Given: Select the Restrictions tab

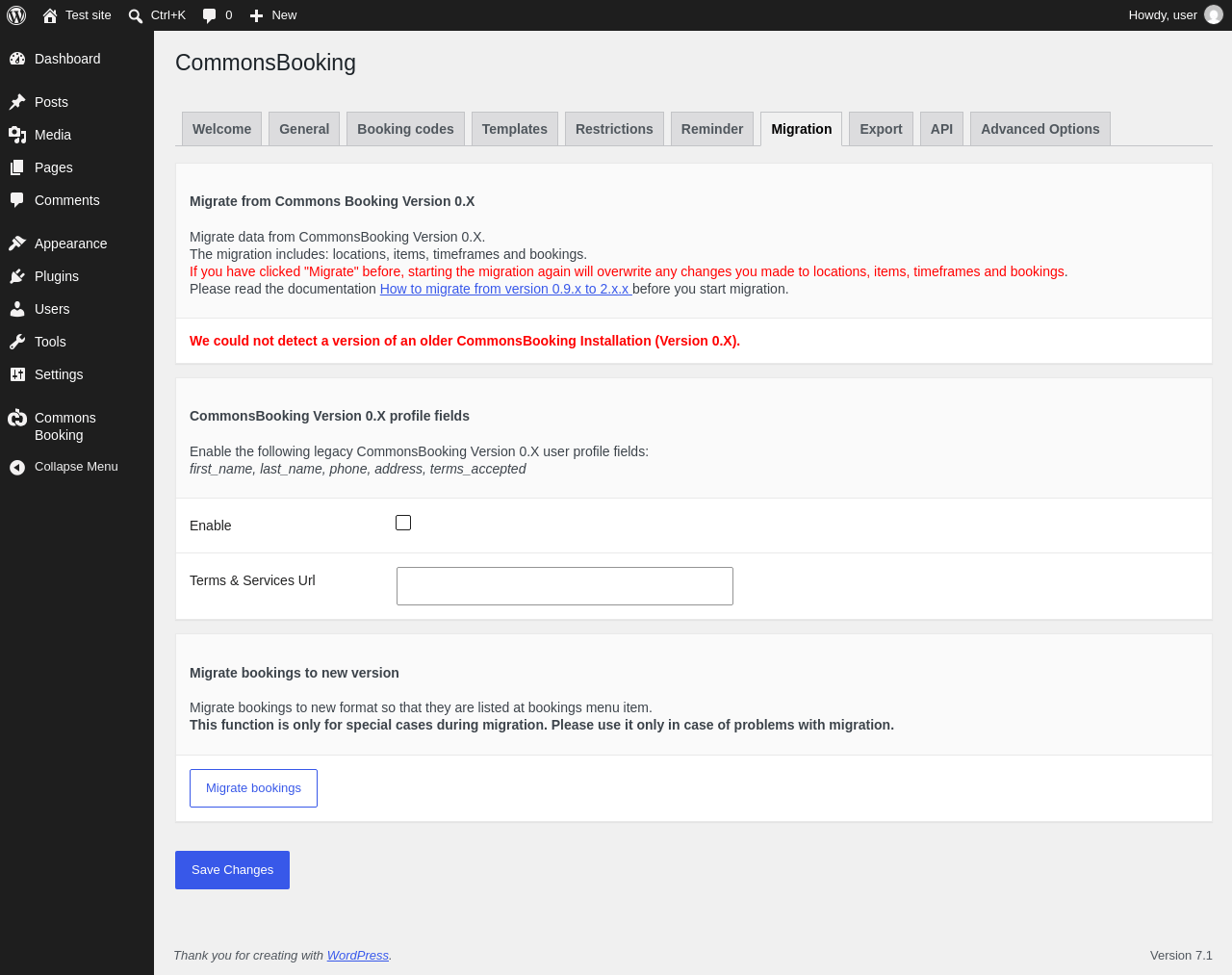Looking at the screenshot, I should click(614, 129).
